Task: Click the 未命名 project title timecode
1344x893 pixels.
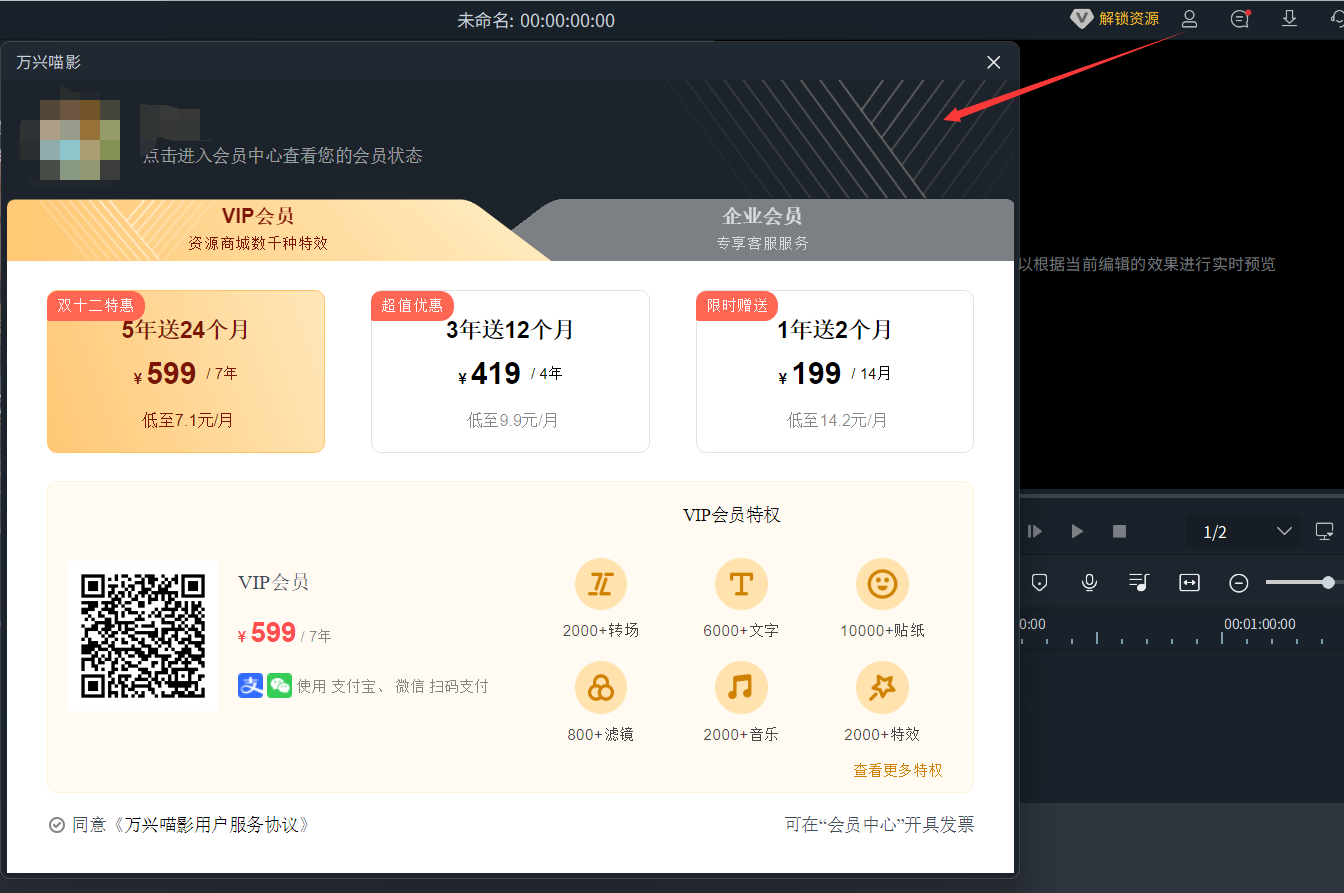Action: click(x=536, y=20)
